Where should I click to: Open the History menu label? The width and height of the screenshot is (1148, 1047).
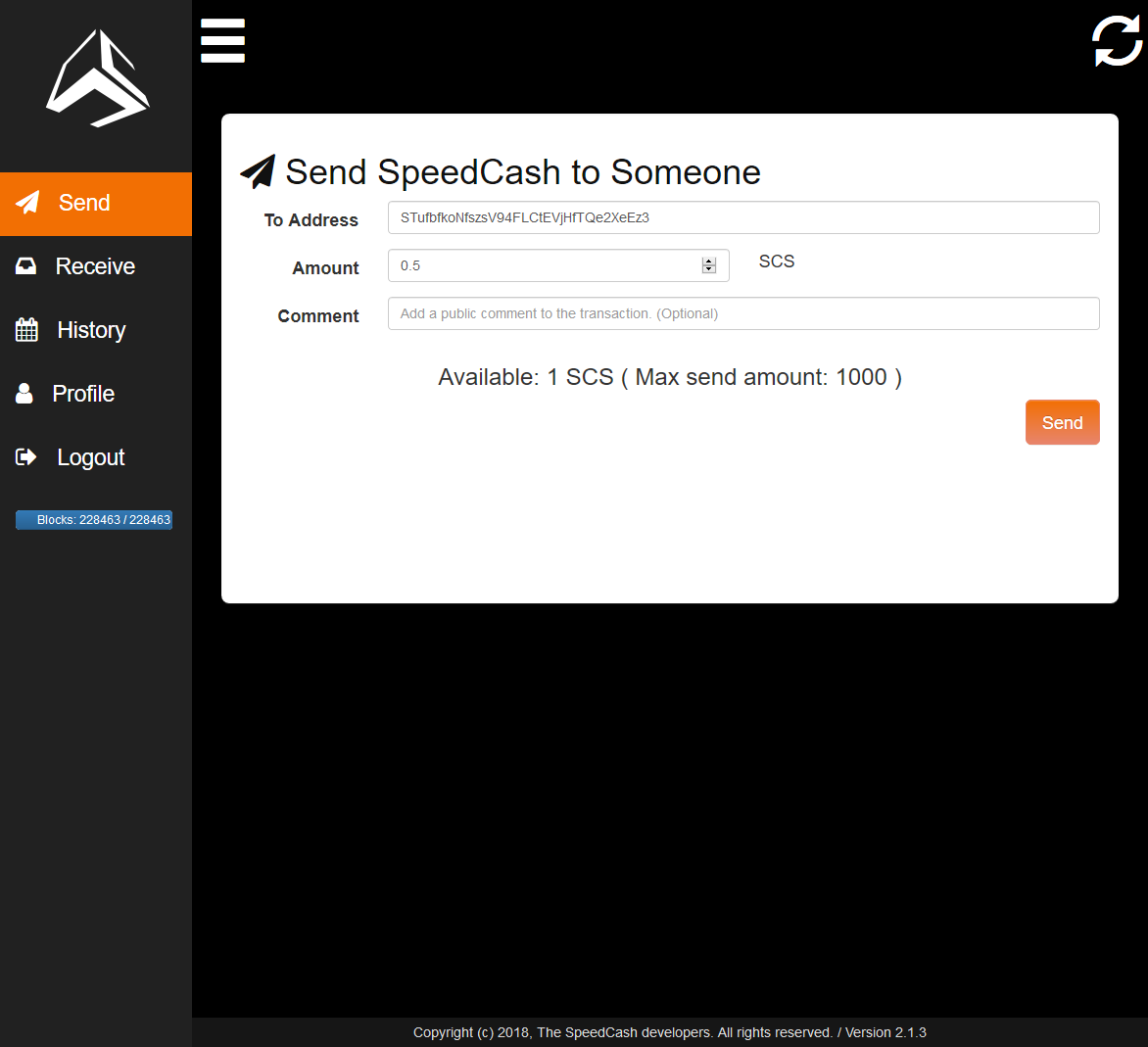click(x=91, y=330)
